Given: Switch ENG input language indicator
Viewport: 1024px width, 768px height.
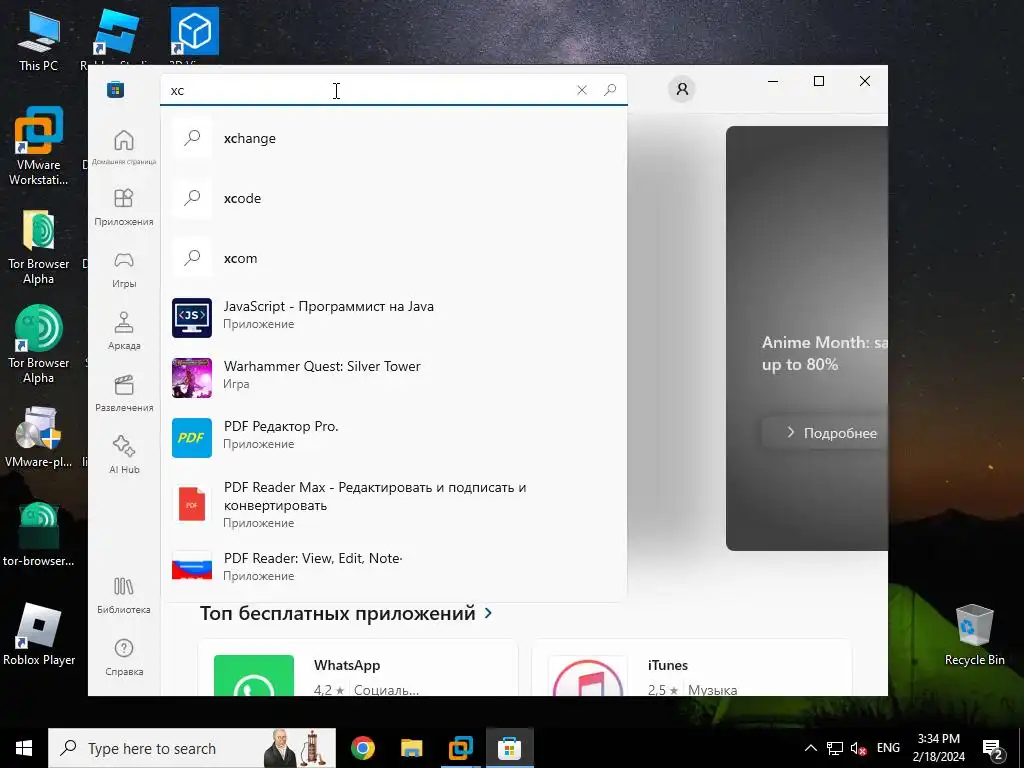Looking at the screenshot, I should (888, 748).
